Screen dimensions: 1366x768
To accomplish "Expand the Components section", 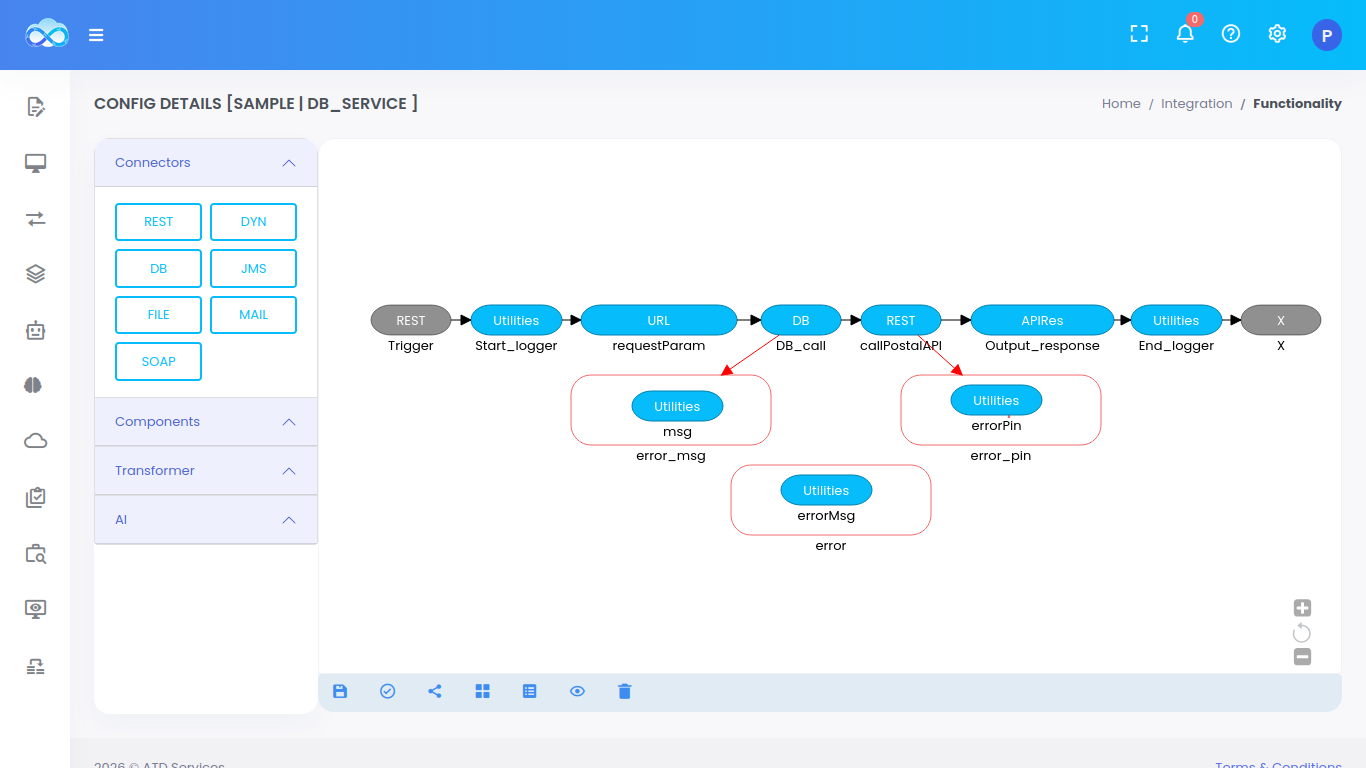I will 288,422.
